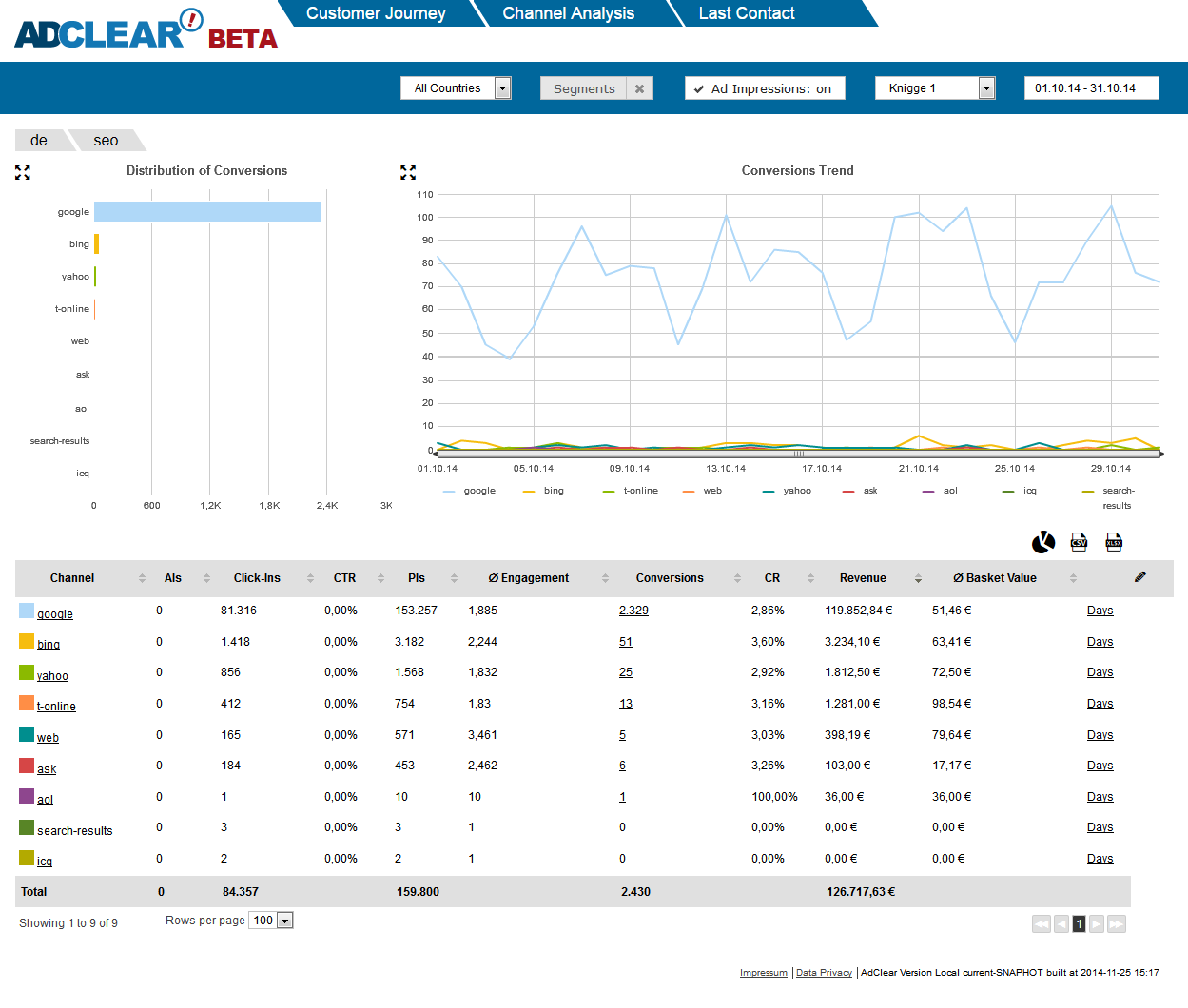
Task: Click the pencil edit columns icon
Action: tap(1140, 576)
